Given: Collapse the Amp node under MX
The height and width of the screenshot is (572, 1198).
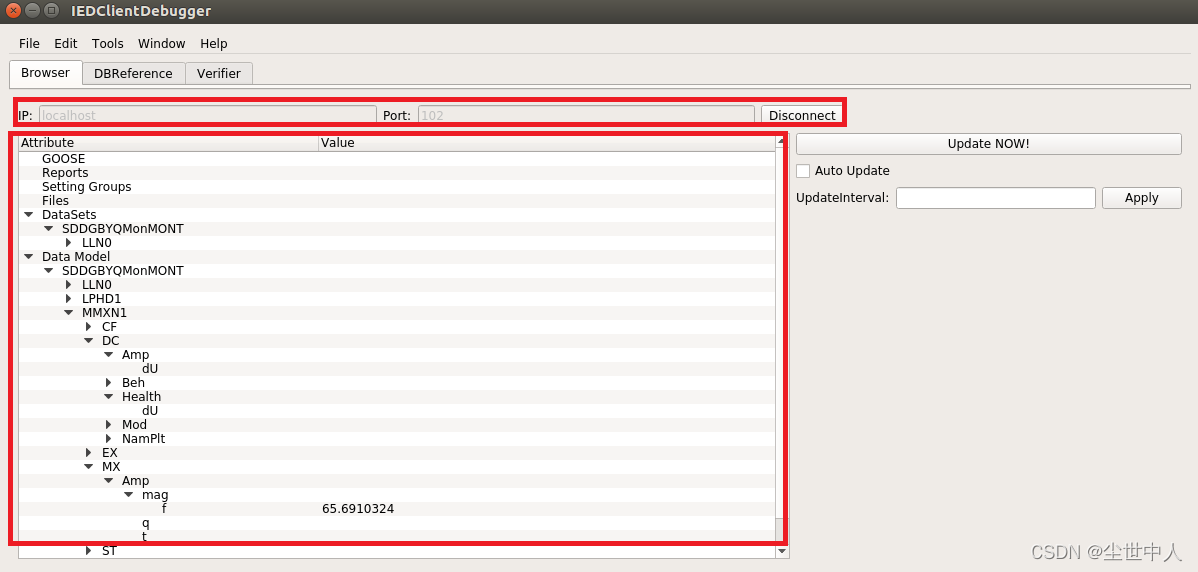Looking at the screenshot, I should click(x=108, y=480).
